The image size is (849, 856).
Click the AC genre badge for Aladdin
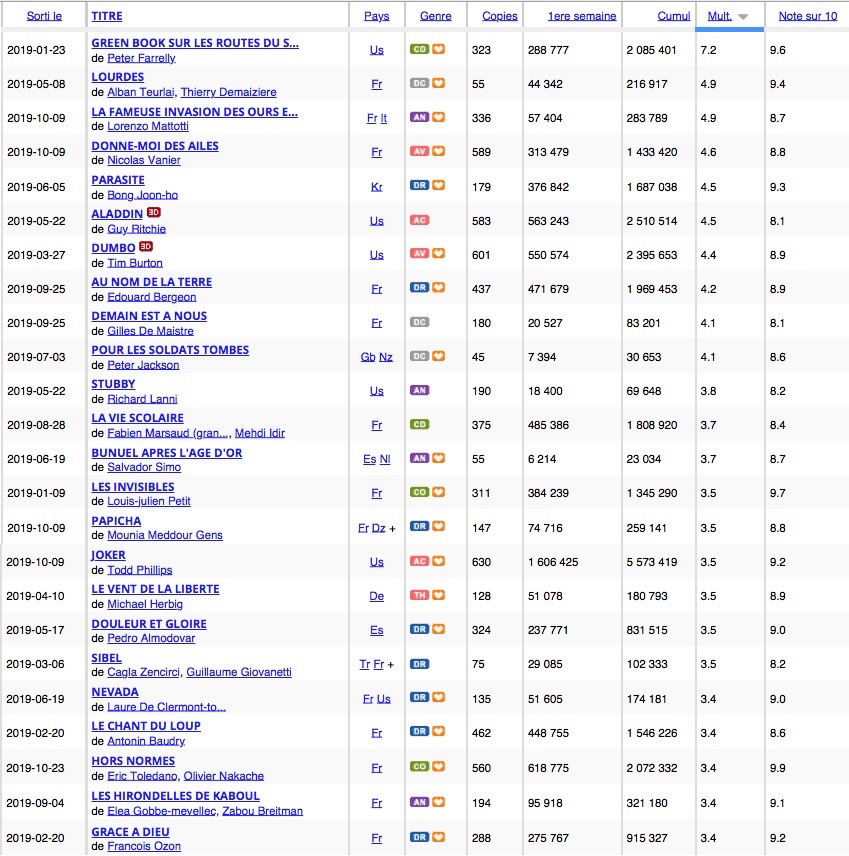(x=419, y=220)
